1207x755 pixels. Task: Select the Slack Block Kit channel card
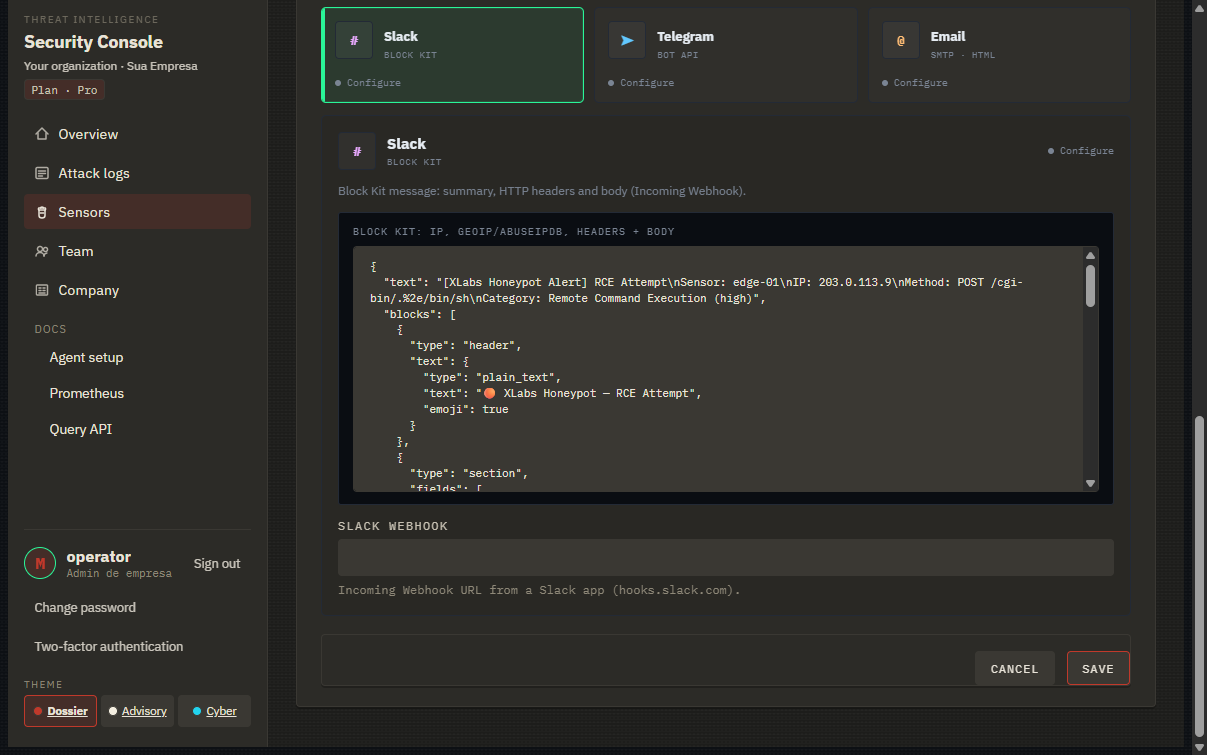pyautogui.click(x=452, y=55)
